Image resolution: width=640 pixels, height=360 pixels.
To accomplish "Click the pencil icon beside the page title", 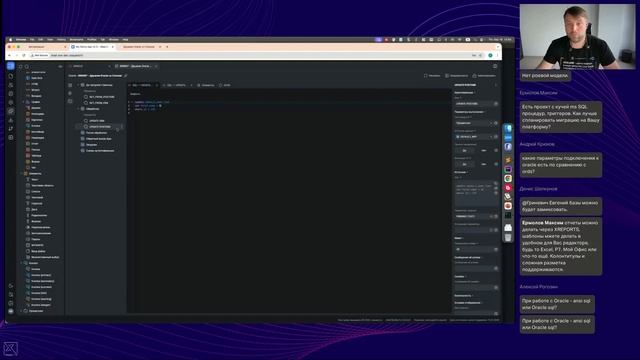I will point(125,76).
